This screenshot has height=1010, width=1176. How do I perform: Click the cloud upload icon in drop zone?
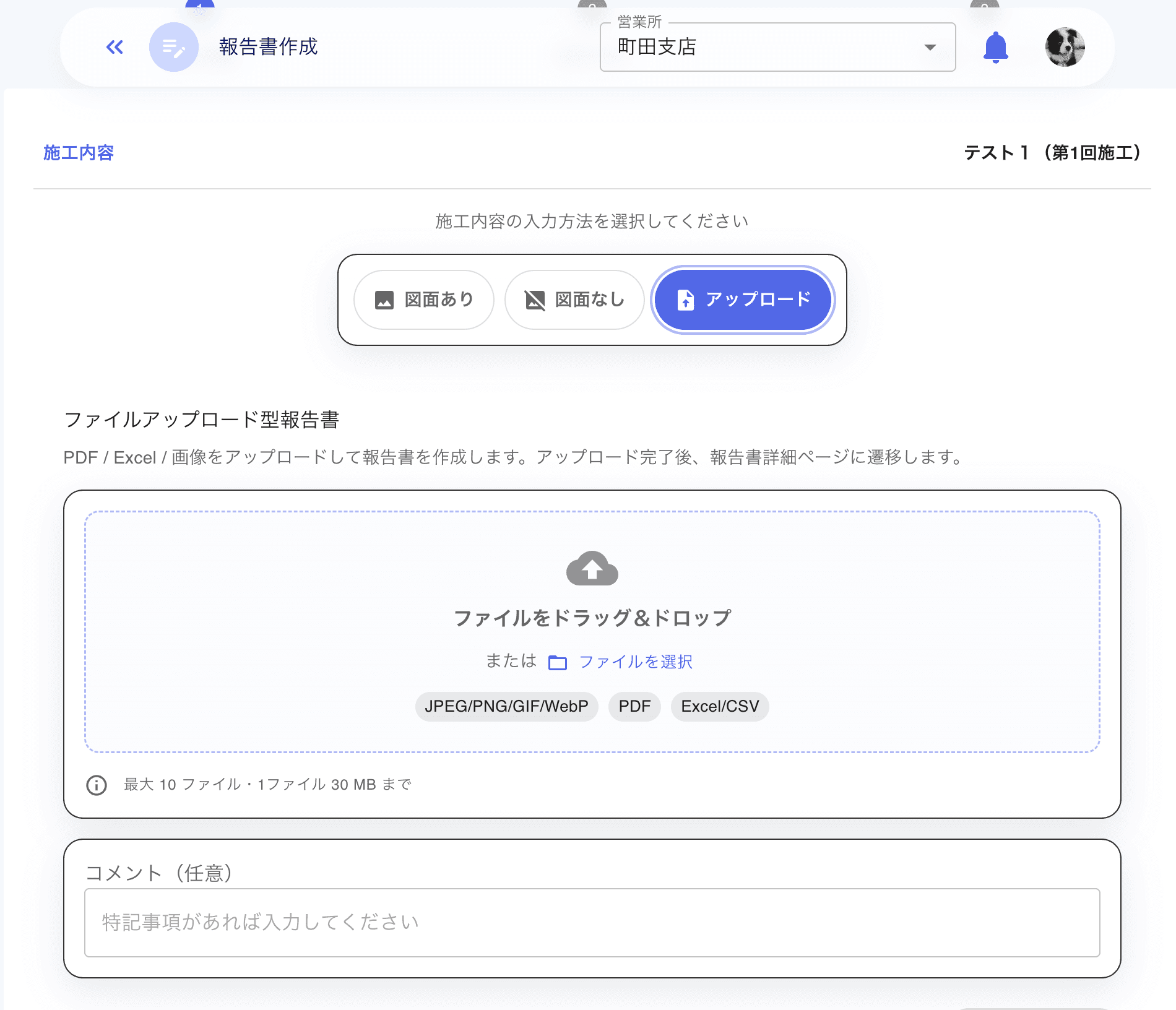(592, 569)
